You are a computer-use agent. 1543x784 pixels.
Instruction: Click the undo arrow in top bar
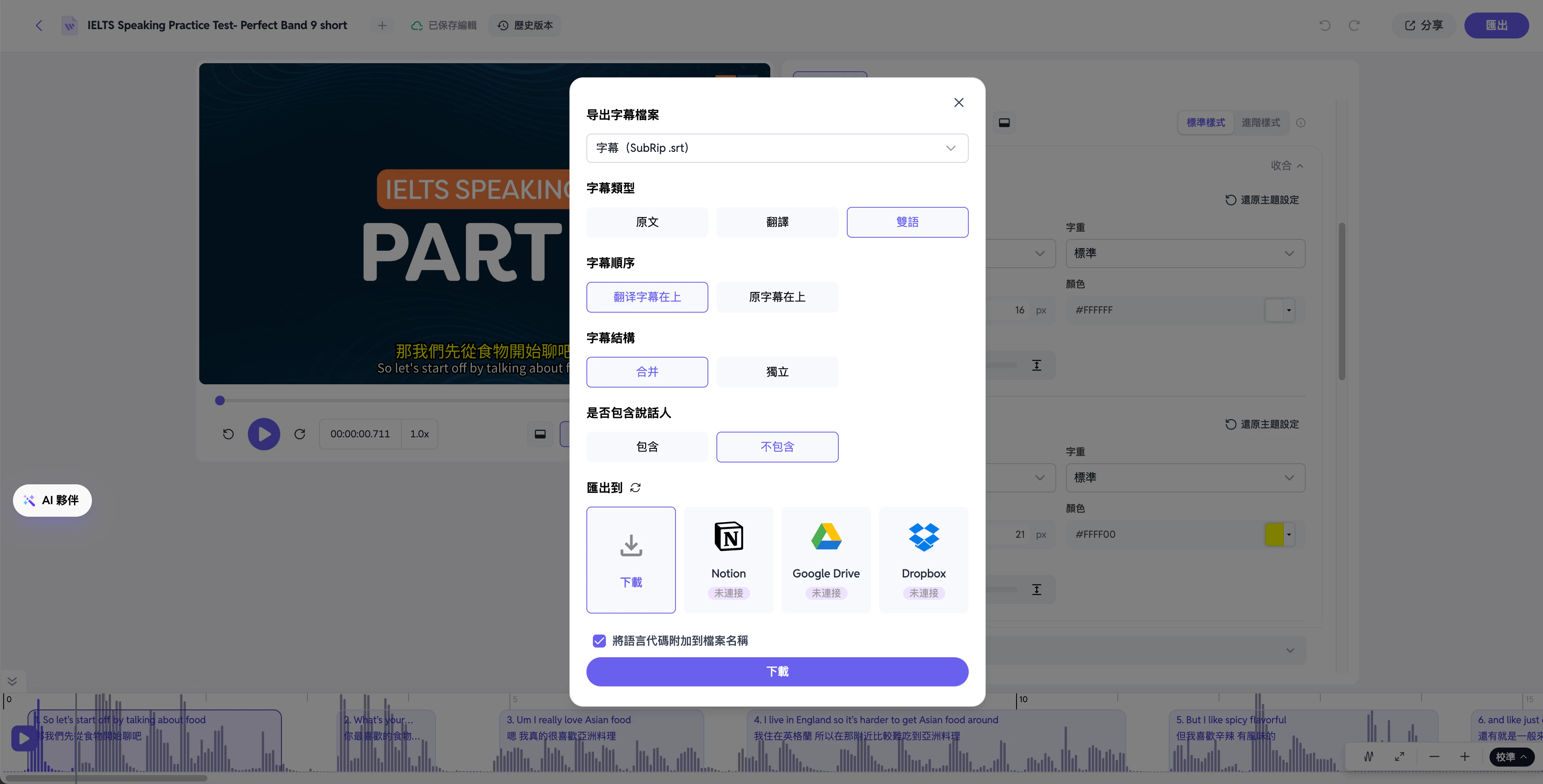pyautogui.click(x=1324, y=25)
